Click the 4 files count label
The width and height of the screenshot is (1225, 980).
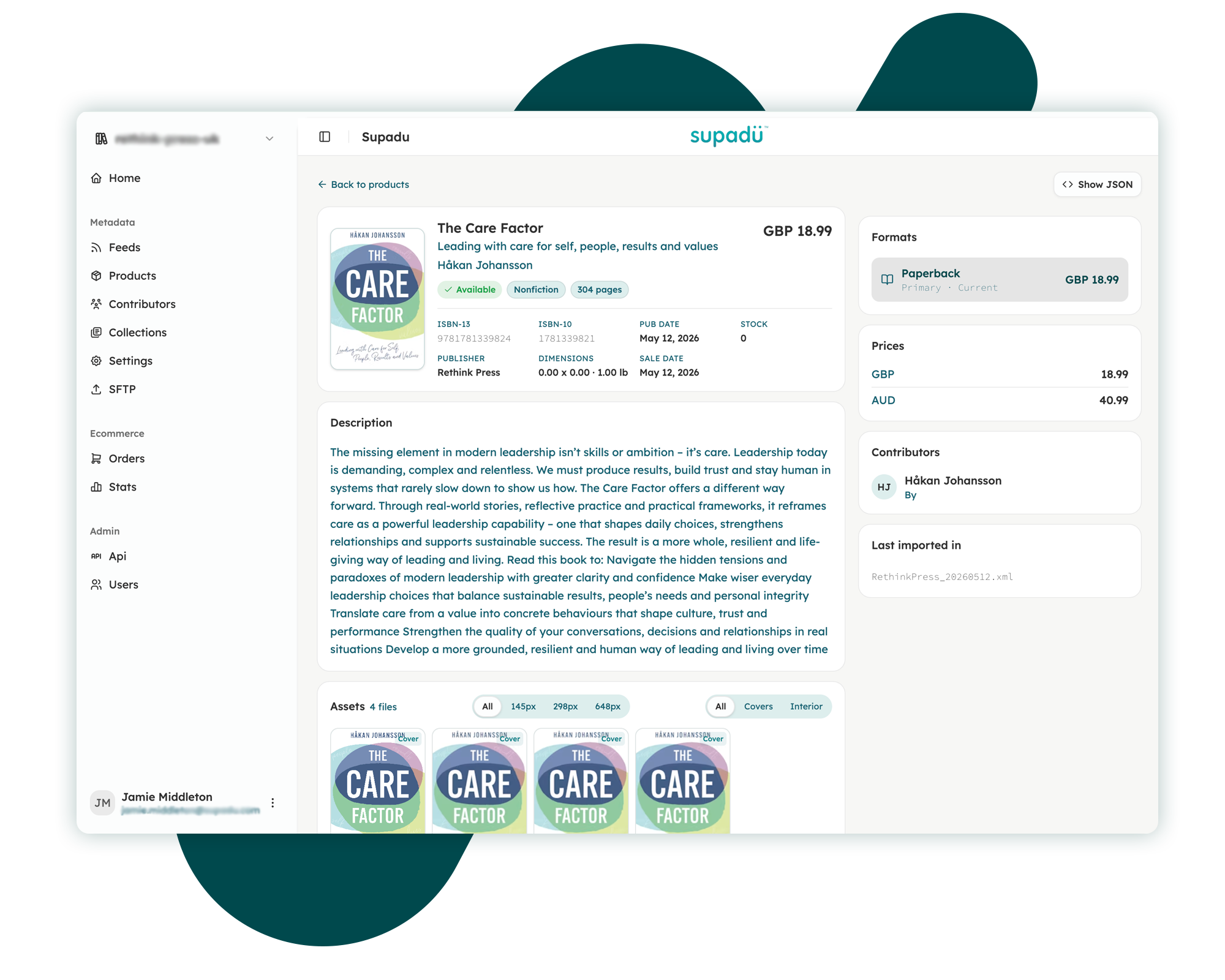(x=383, y=707)
